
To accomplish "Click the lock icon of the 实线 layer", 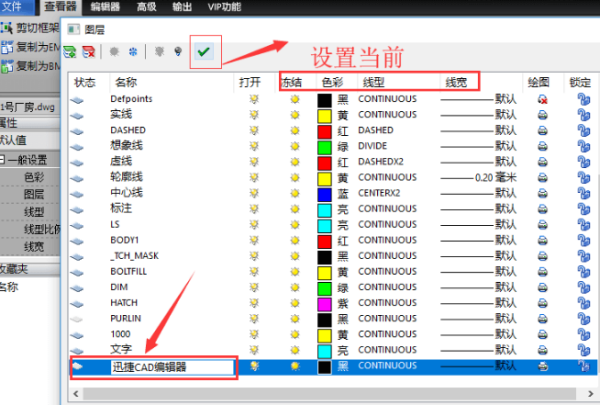I will tap(584, 115).
